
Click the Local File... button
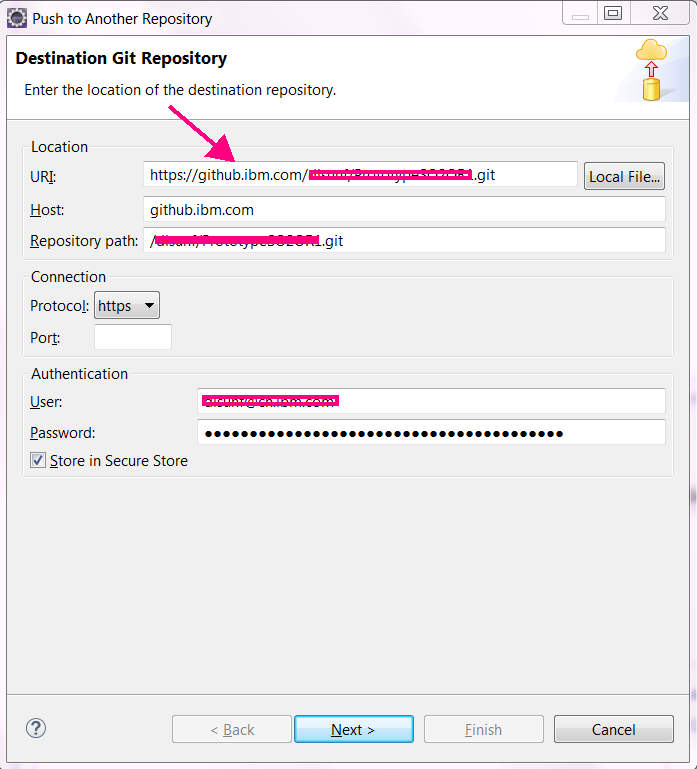[x=624, y=176]
